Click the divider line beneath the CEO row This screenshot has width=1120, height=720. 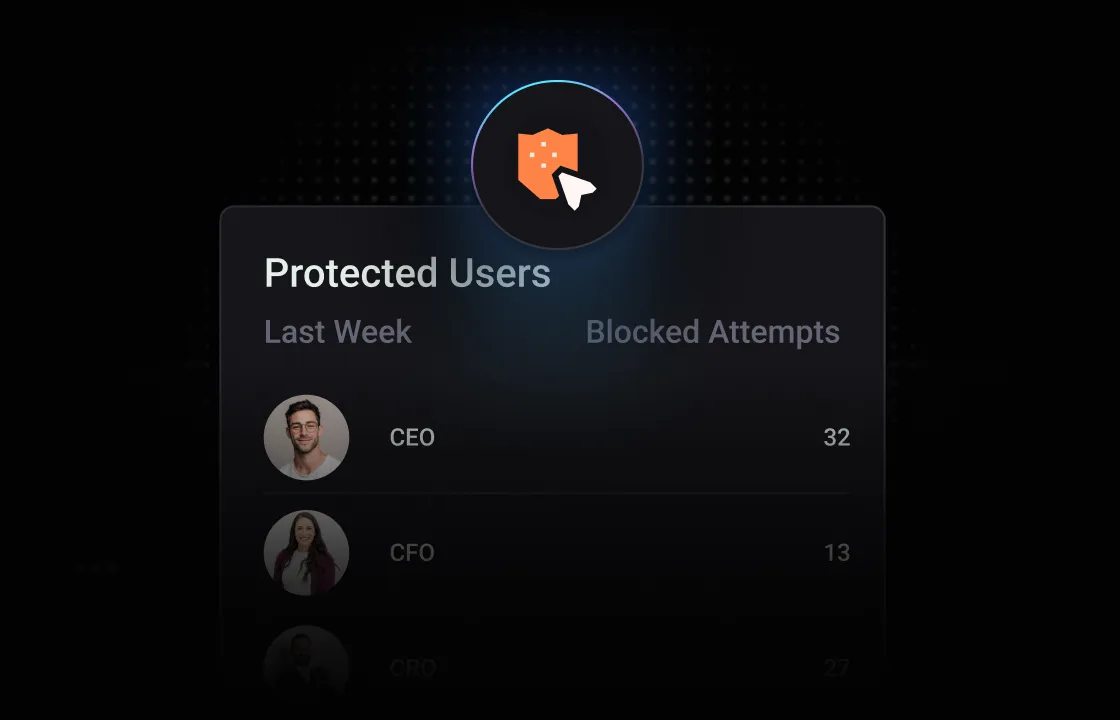tap(557, 494)
